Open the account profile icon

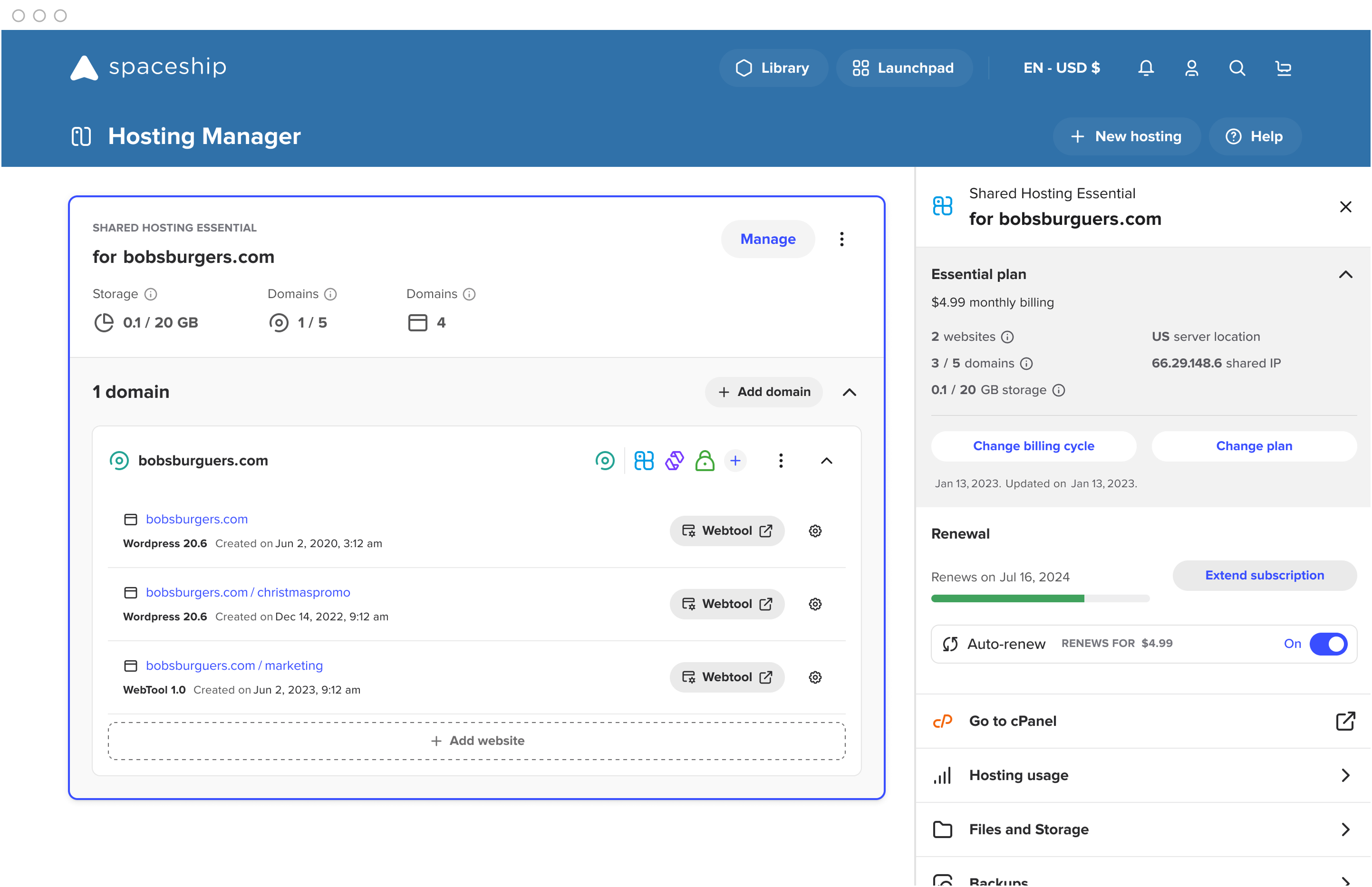point(1192,68)
